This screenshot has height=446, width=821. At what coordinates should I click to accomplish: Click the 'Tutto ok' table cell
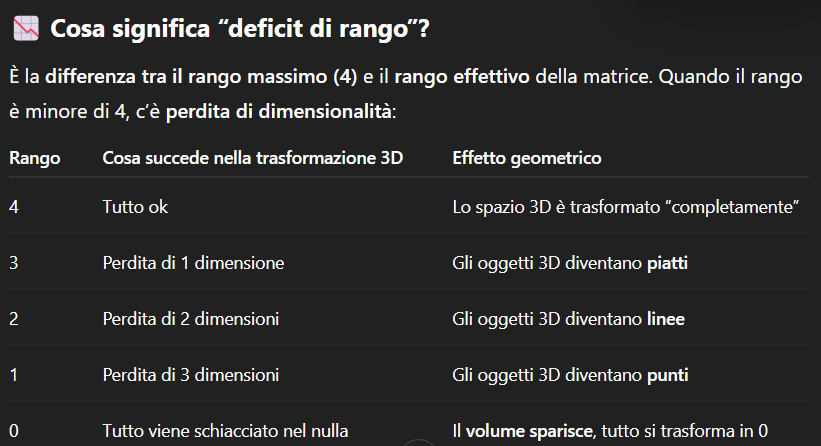point(135,207)
